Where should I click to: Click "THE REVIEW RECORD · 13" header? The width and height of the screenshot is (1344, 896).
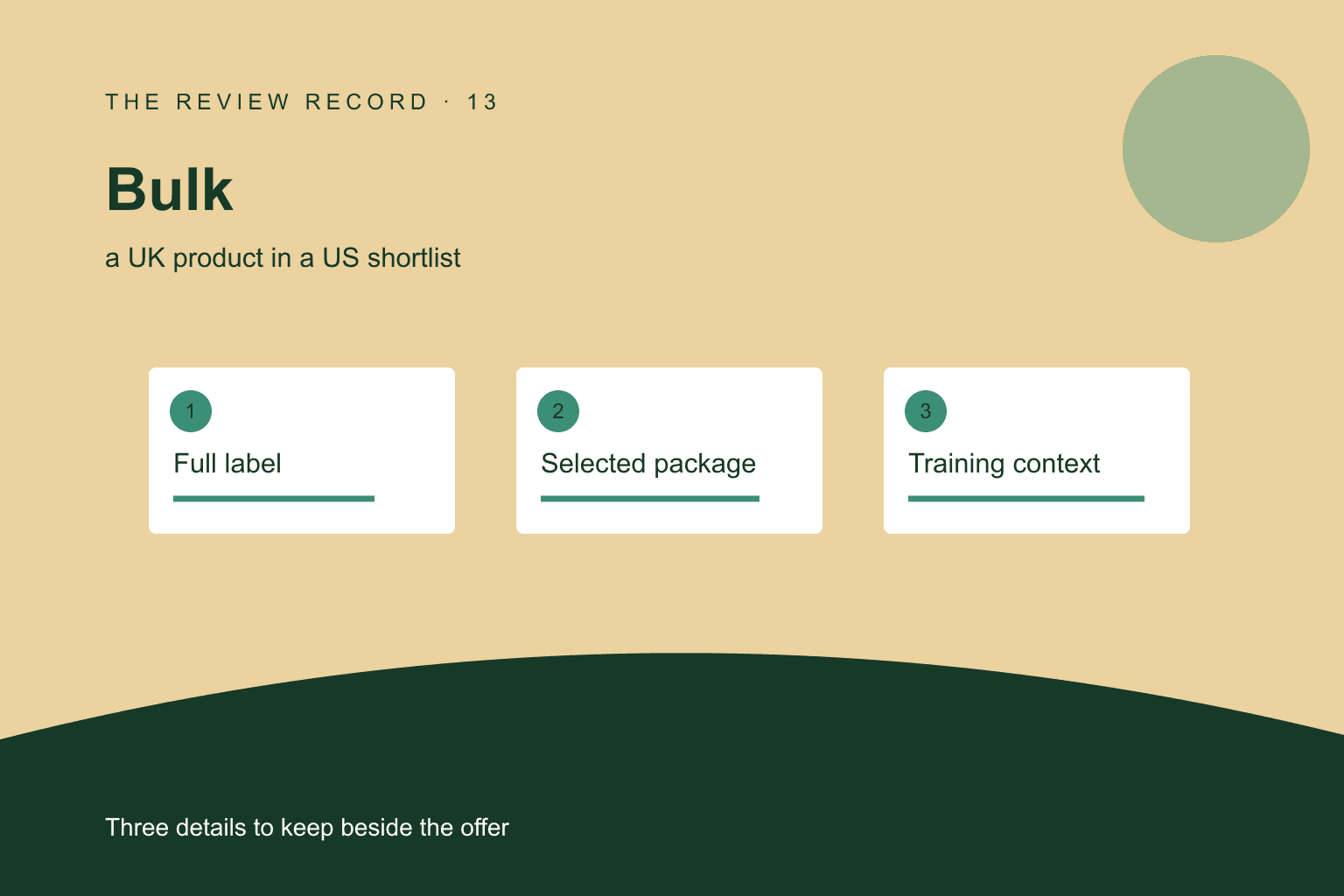301,102
